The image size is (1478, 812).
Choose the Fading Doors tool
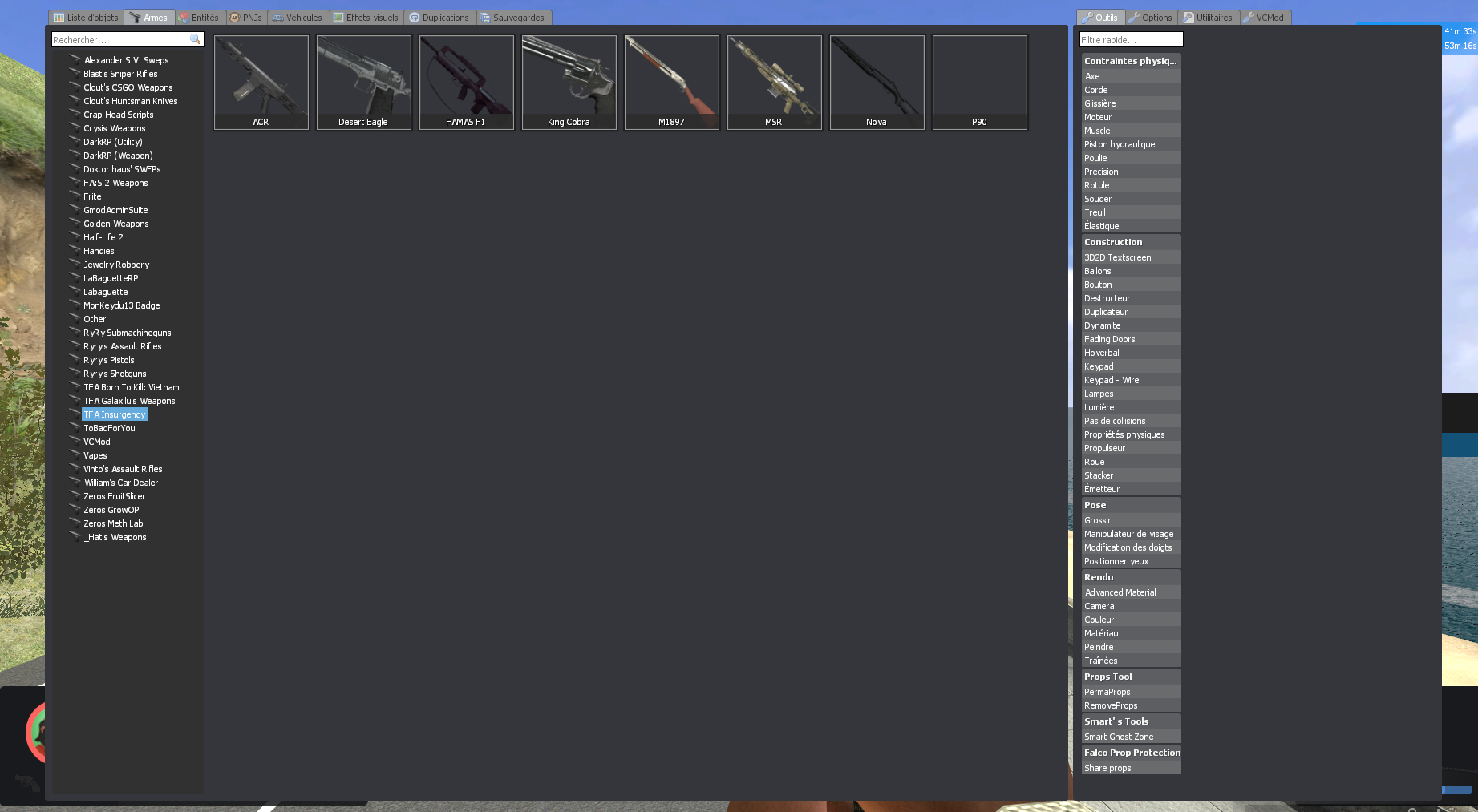click(x=1131, y=339)
